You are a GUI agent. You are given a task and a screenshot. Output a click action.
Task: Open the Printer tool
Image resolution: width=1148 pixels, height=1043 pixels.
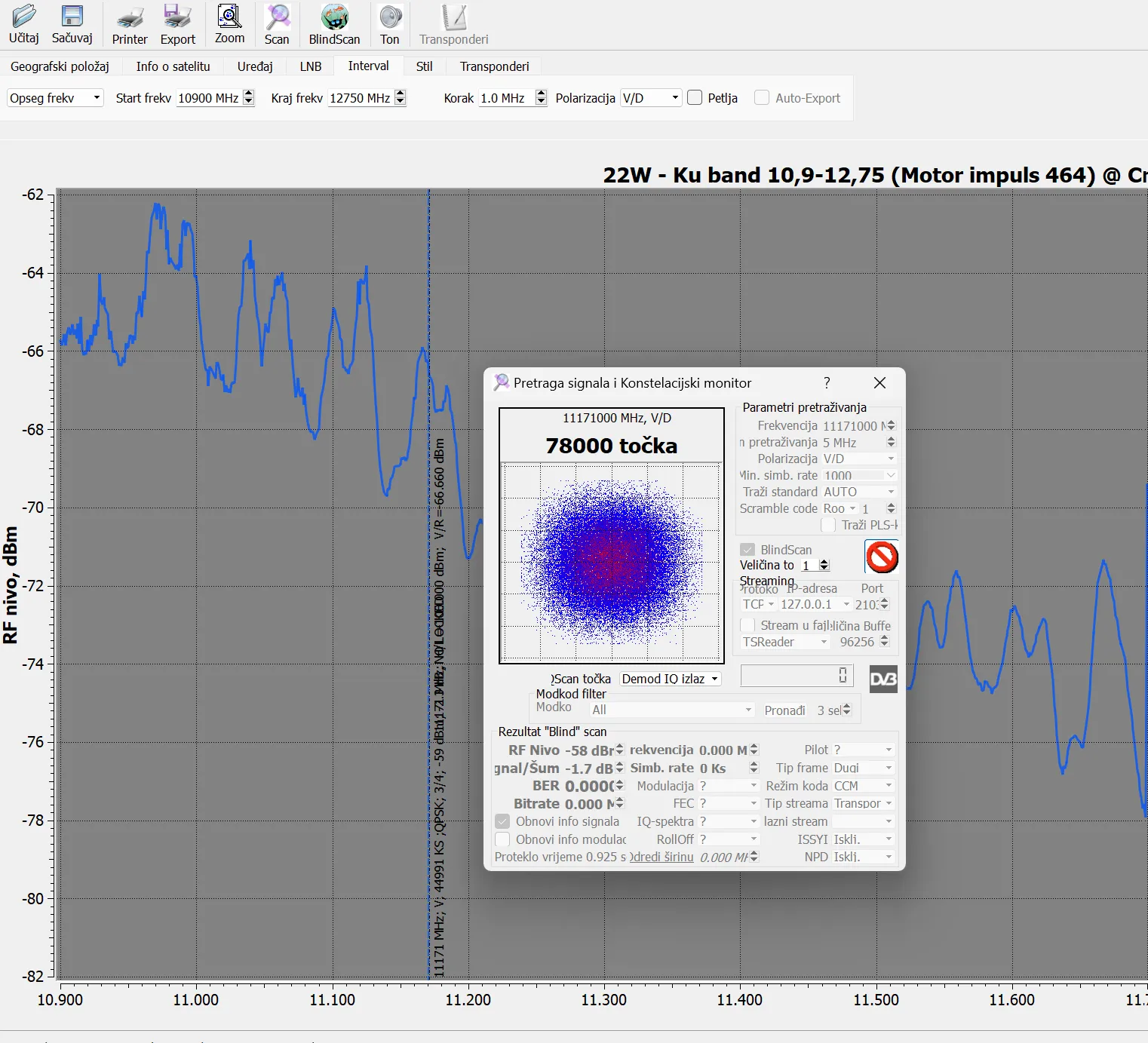(130, 17)
